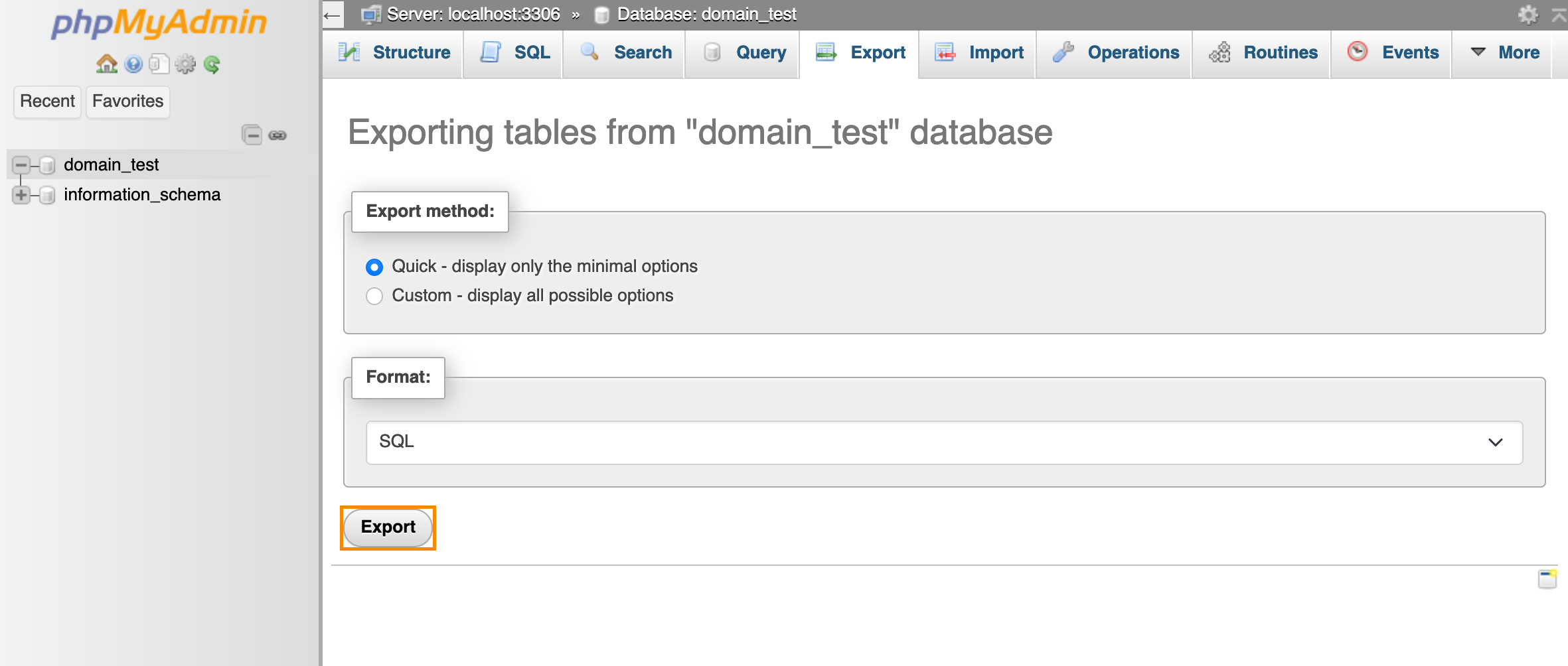Open the MySQL docs copy icon
Viewport: 1568px width, 666px height.
pyautogui.click(x=159, y=64)
